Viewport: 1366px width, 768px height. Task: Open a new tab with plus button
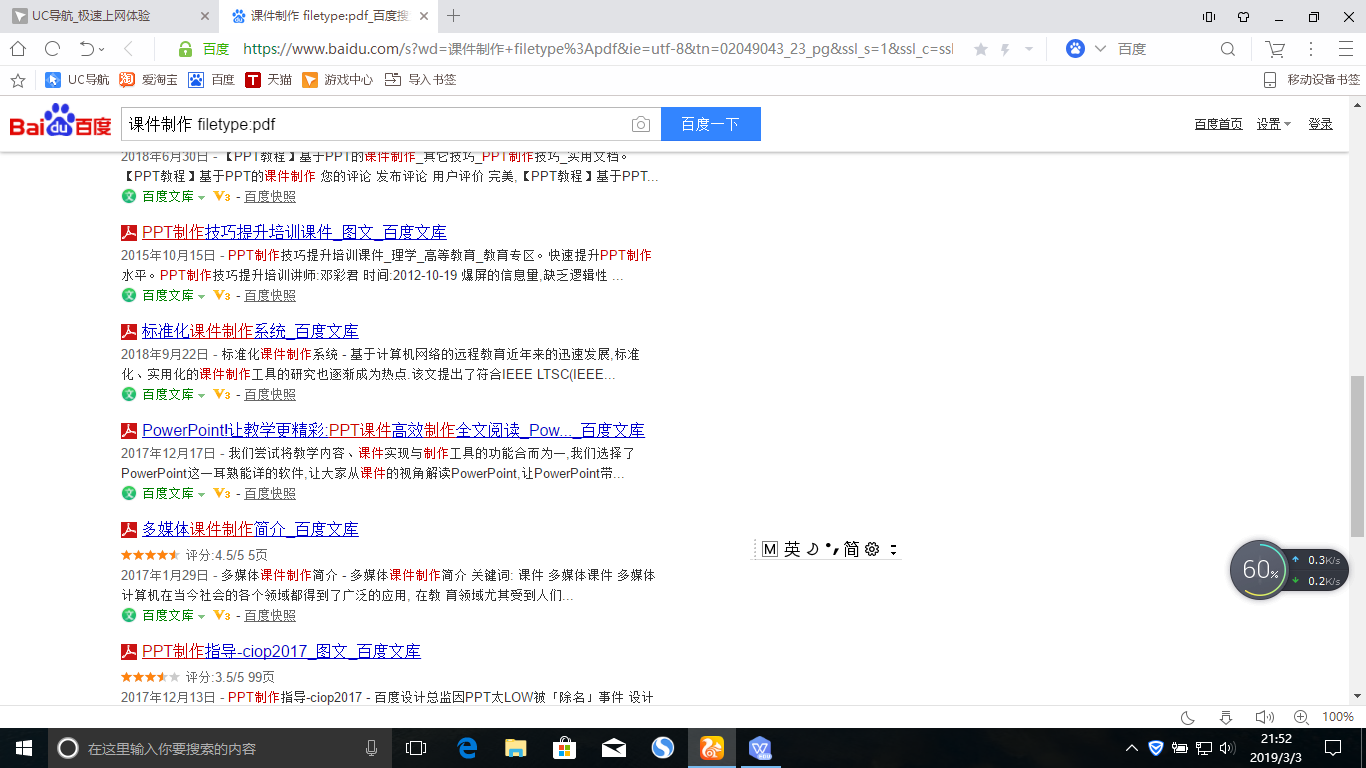(x=454, y=16)
